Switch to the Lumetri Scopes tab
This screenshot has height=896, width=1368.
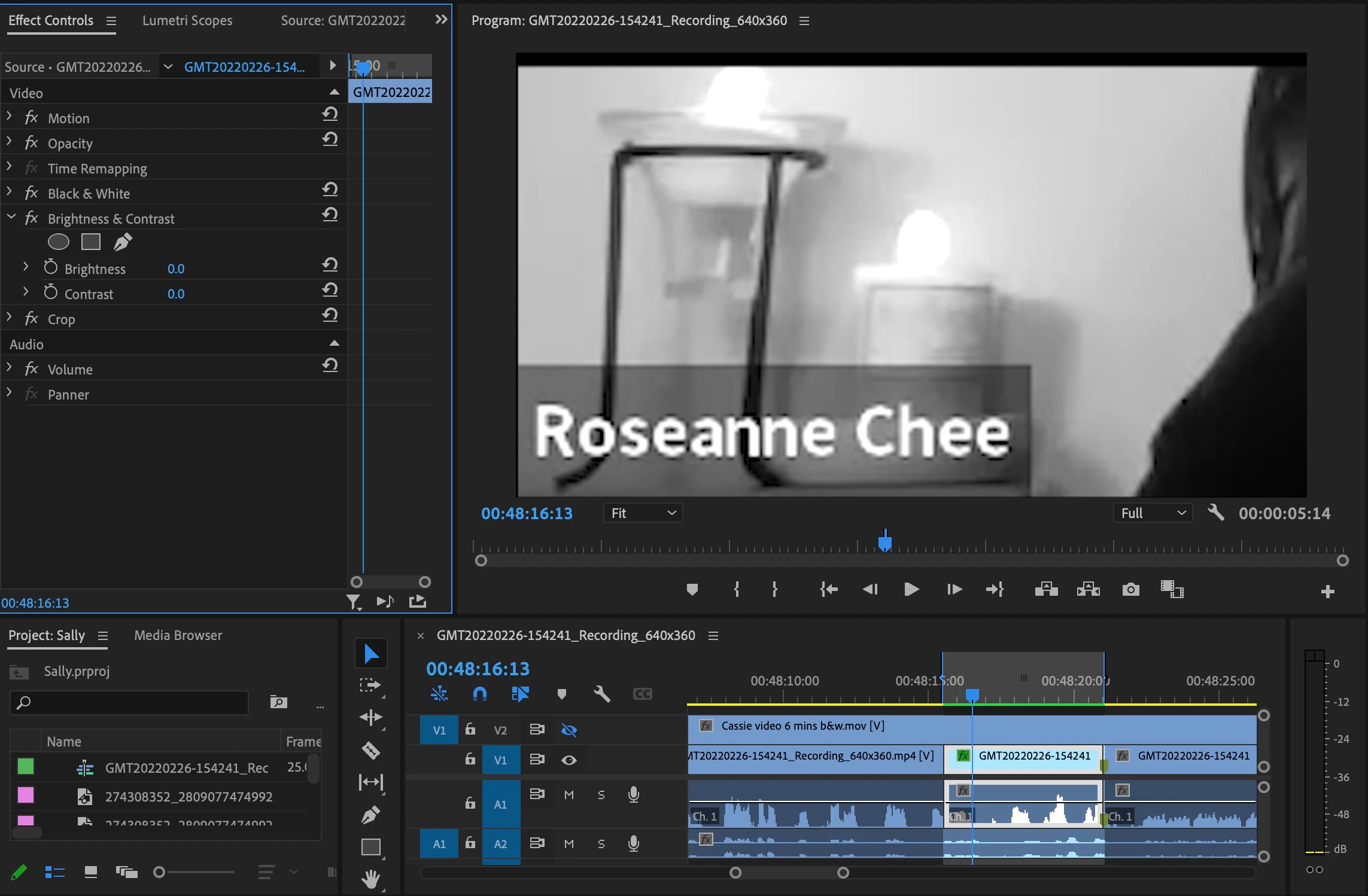click(x=187, y=20)
